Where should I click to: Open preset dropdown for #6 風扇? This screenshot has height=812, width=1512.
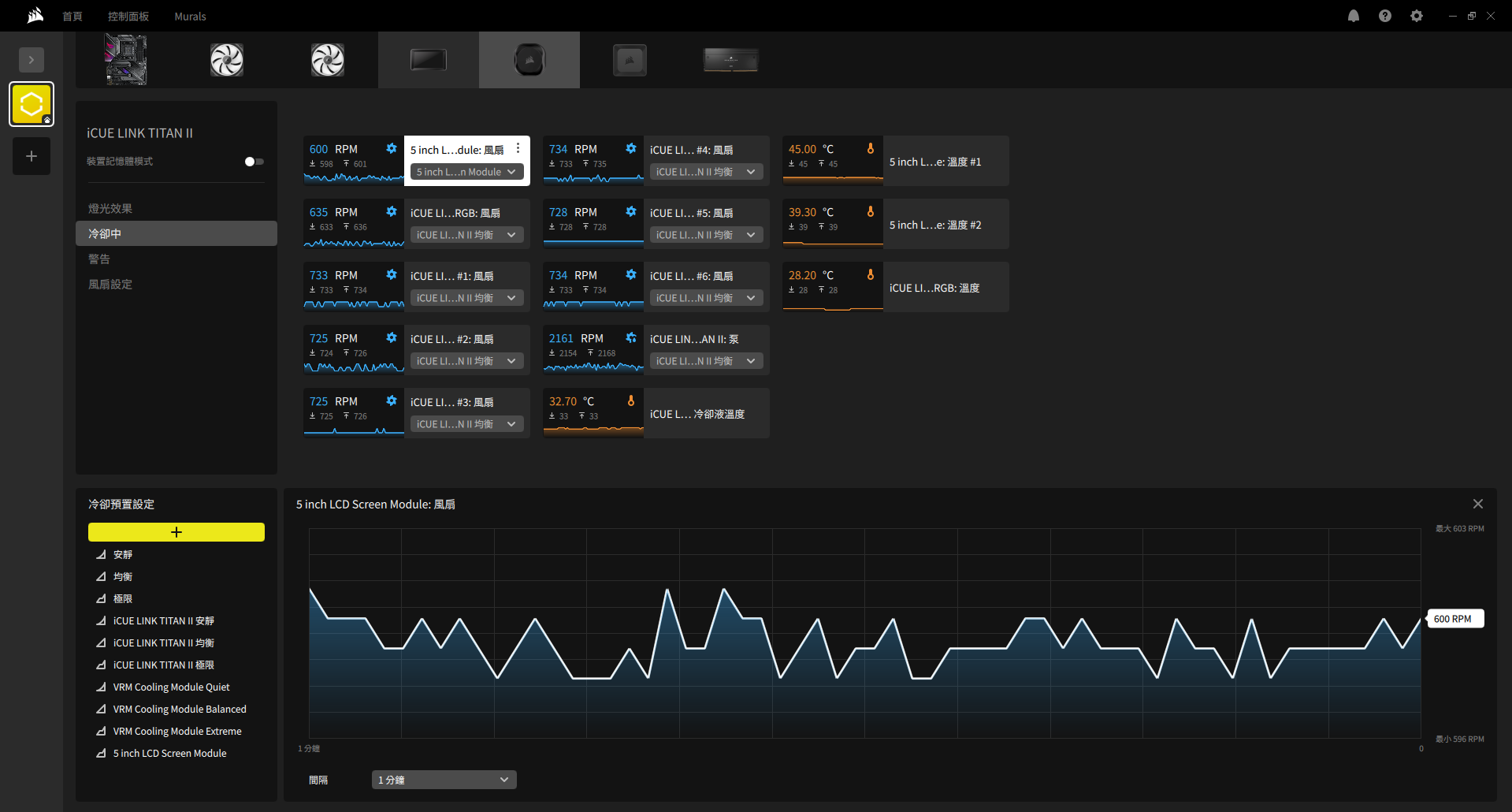(x=706, y=298)
